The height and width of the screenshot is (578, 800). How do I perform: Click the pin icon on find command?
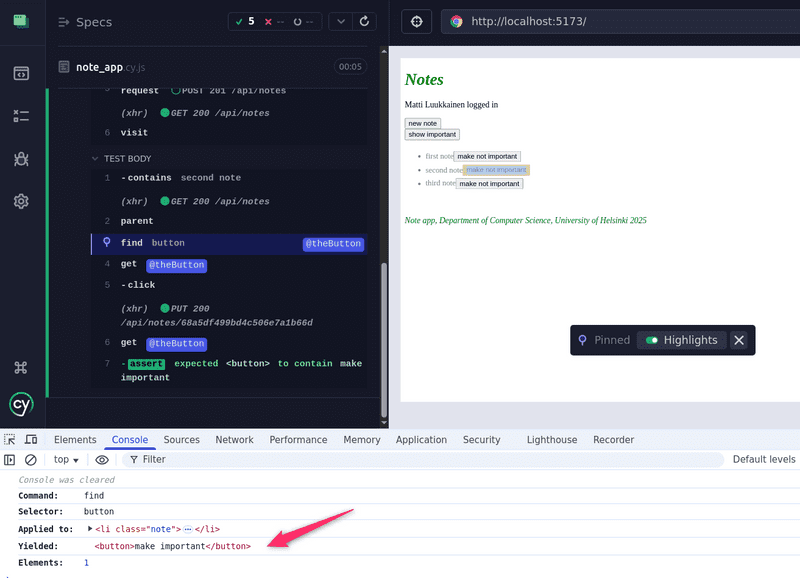107,242
